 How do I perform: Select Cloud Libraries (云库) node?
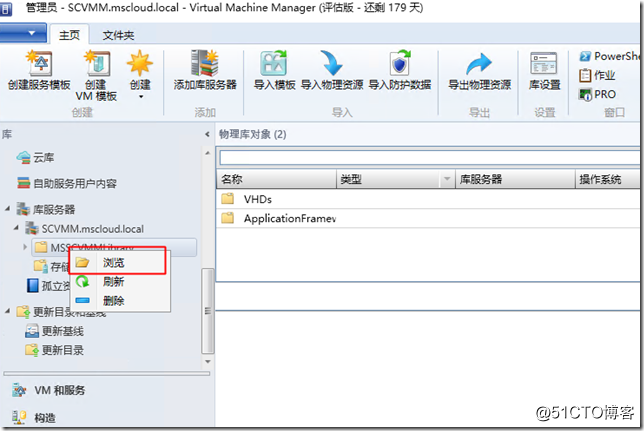tap(35, 157)
